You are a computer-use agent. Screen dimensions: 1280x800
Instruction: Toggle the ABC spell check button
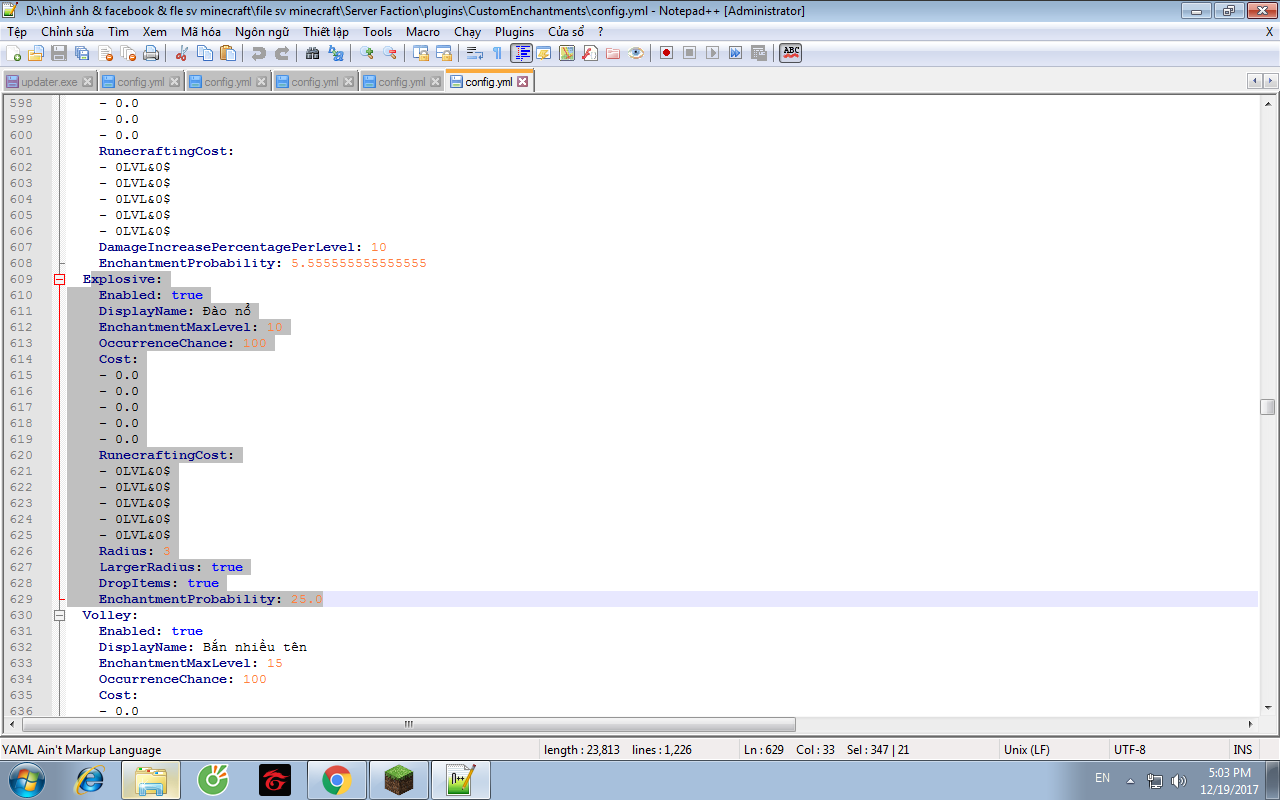791,53
